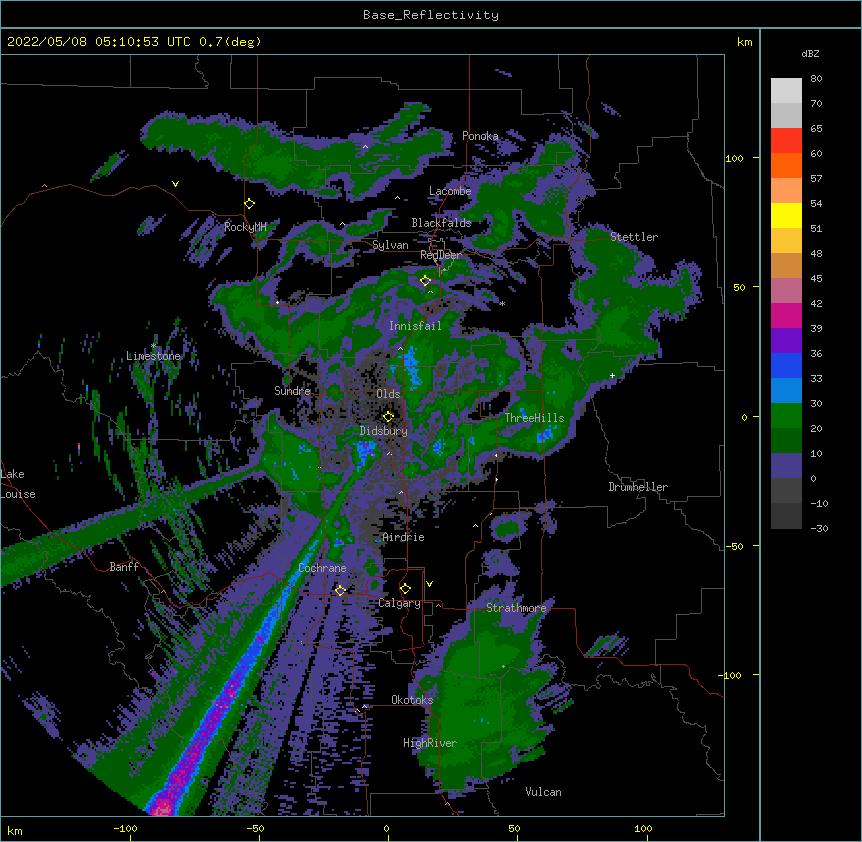Screen dimensions: 862x842
Task: Click the RockyMH label
Action: point(245,227)
